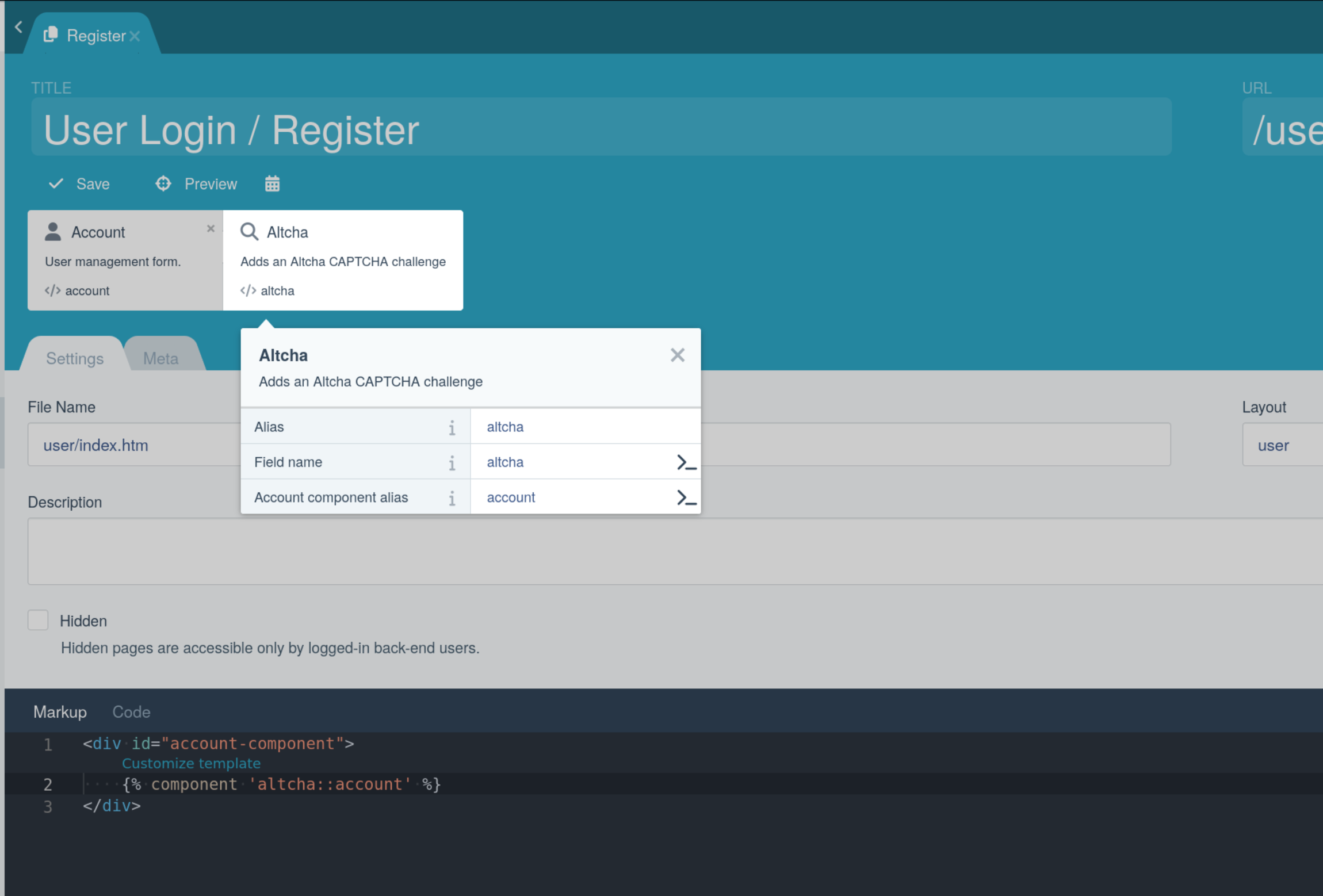Toggle the Hidden checkbox
Screen dimensions: 1323x896
coord(38,621)
